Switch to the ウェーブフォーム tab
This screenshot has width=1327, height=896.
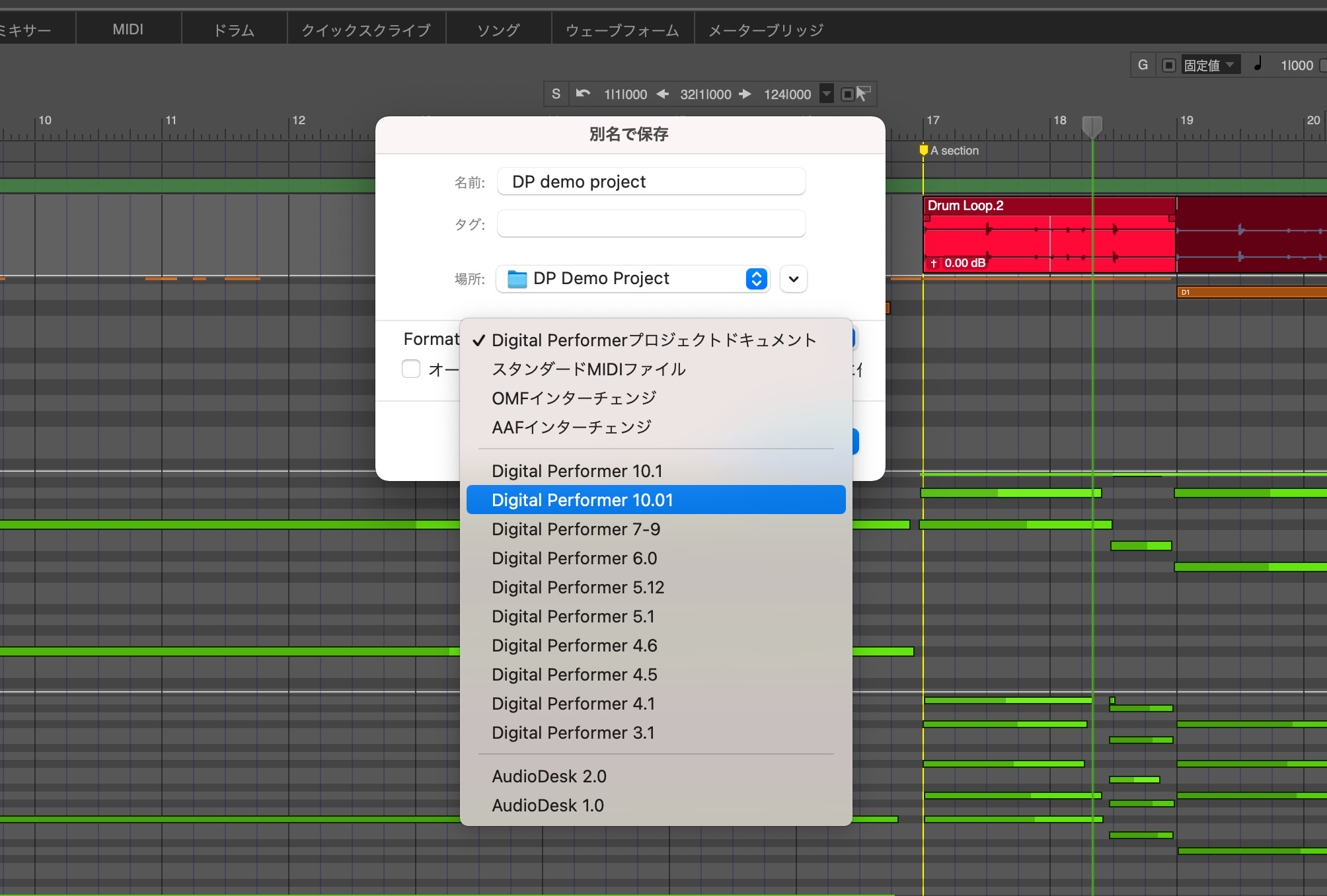point(623,30)
